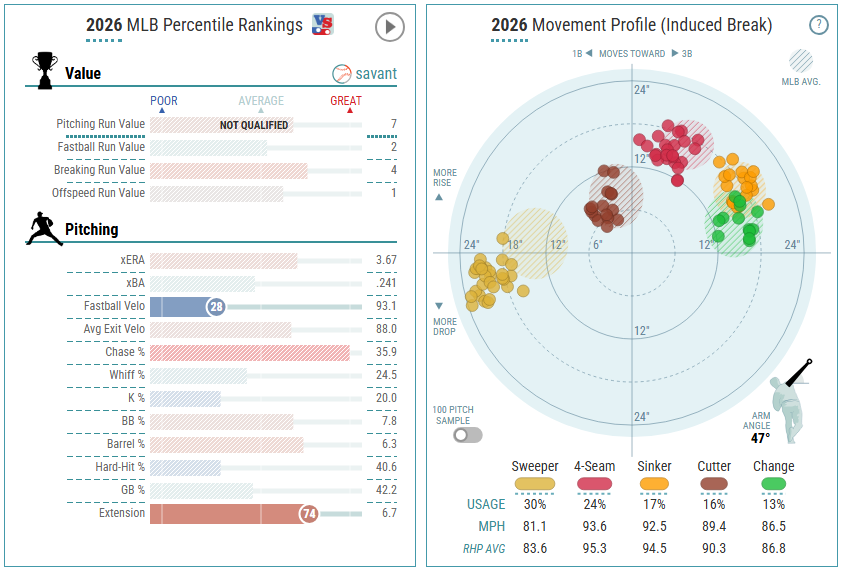Toggle the Cutter pitch color pill
Image resolution: width=844 pixels, height=570 pixels.
[714, 484]
